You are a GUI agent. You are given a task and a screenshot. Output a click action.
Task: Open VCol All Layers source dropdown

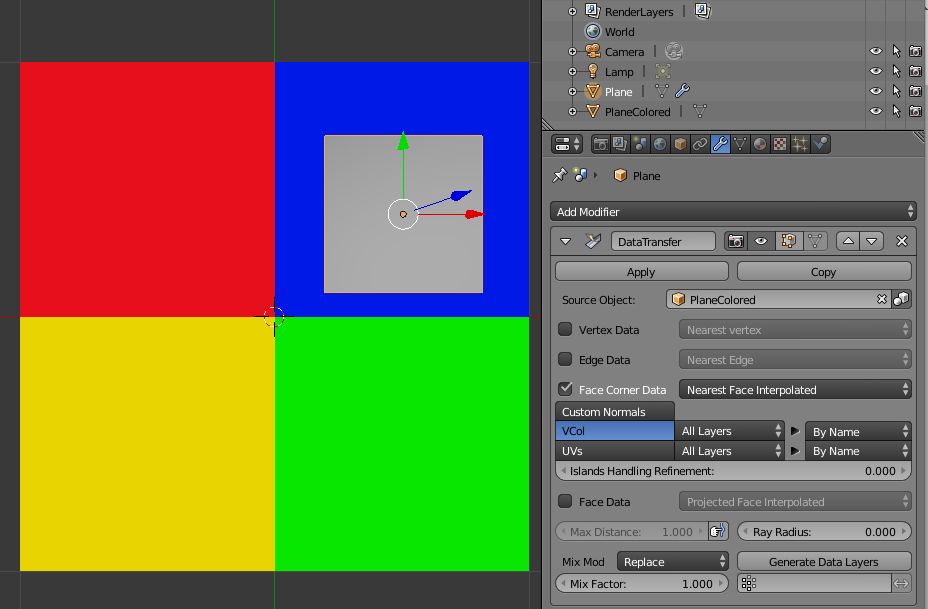[730, 431]
